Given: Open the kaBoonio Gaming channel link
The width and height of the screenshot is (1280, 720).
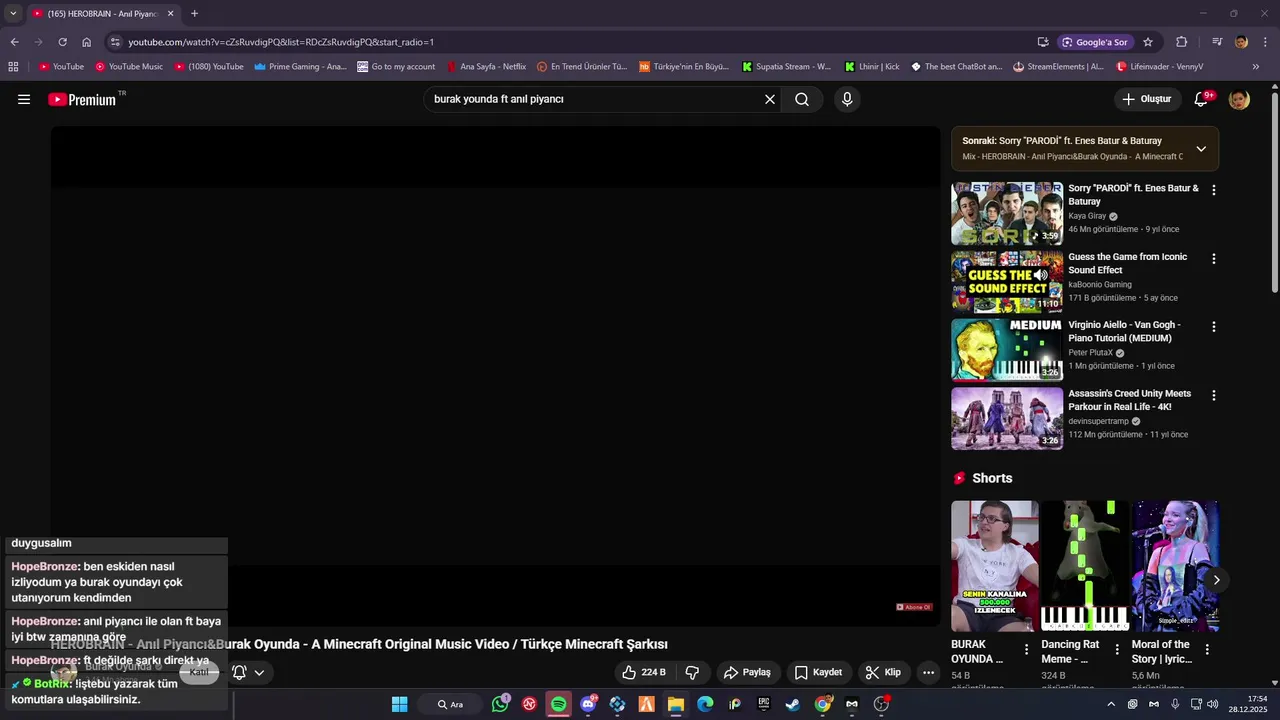Looking at the screenshot, I should coord(1100,284).
